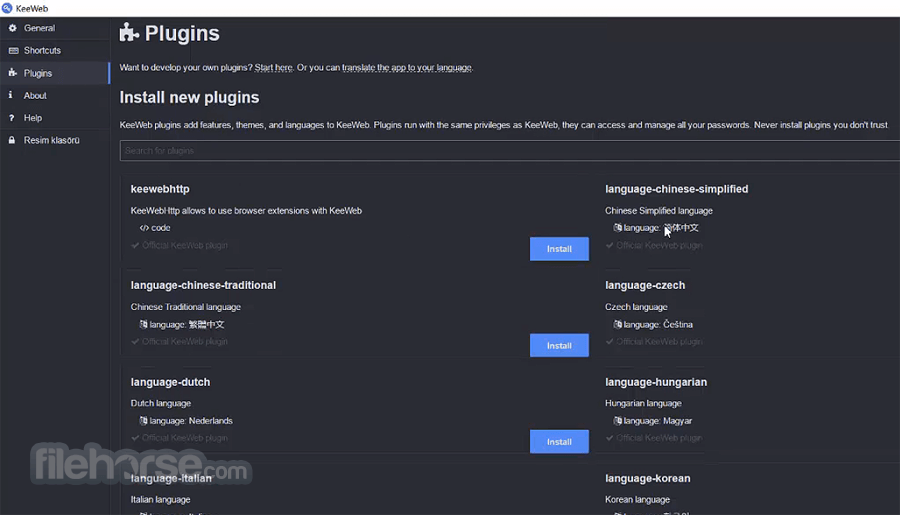
Task: Click the language-hungarian plugin title
Action: 656,382
